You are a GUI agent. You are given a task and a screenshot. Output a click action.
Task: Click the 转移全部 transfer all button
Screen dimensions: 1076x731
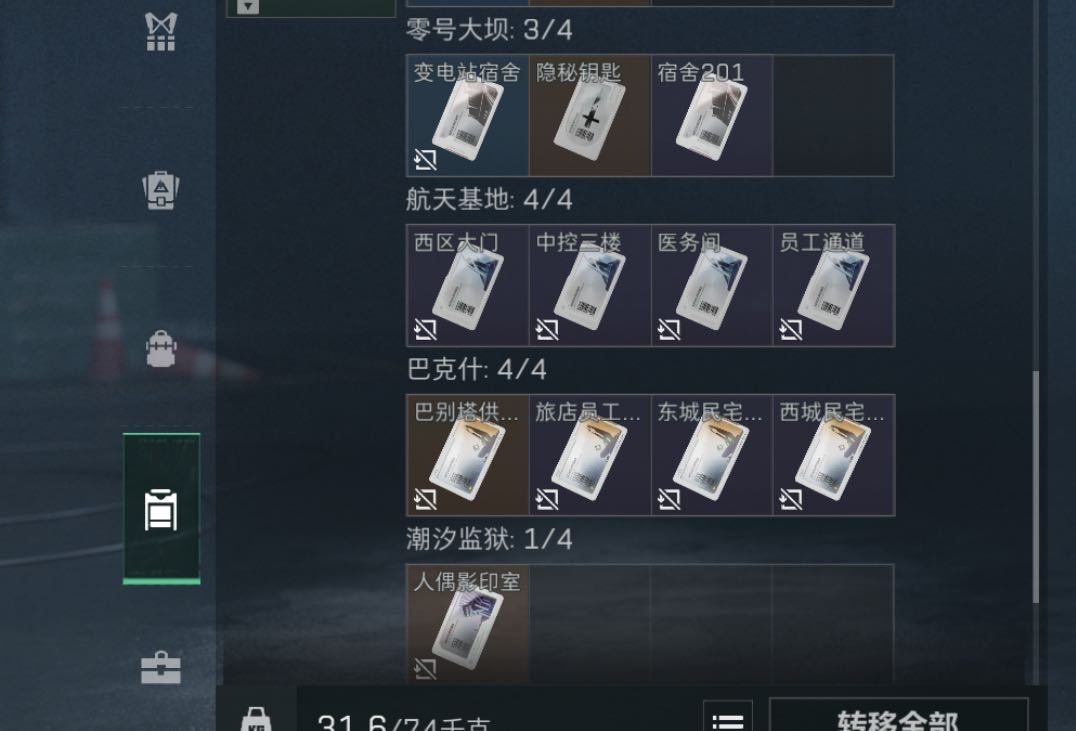click(x=898, y=715)
